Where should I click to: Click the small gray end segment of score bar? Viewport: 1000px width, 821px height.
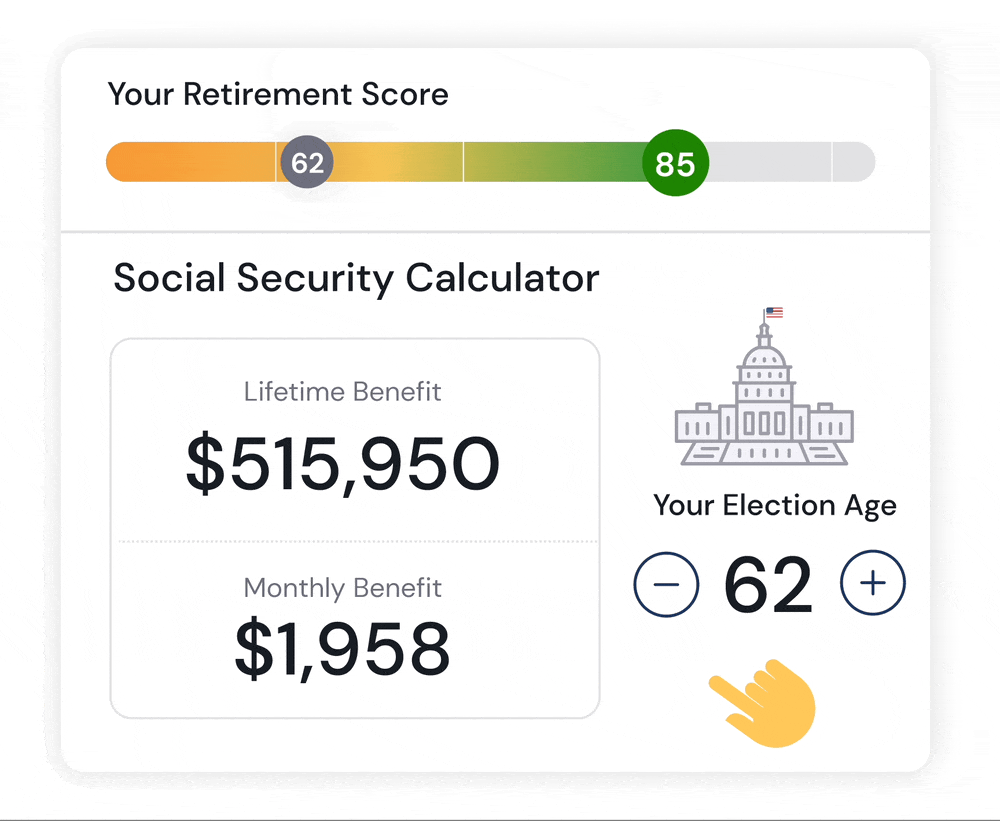pyautogui.click(x=854, y=162)
